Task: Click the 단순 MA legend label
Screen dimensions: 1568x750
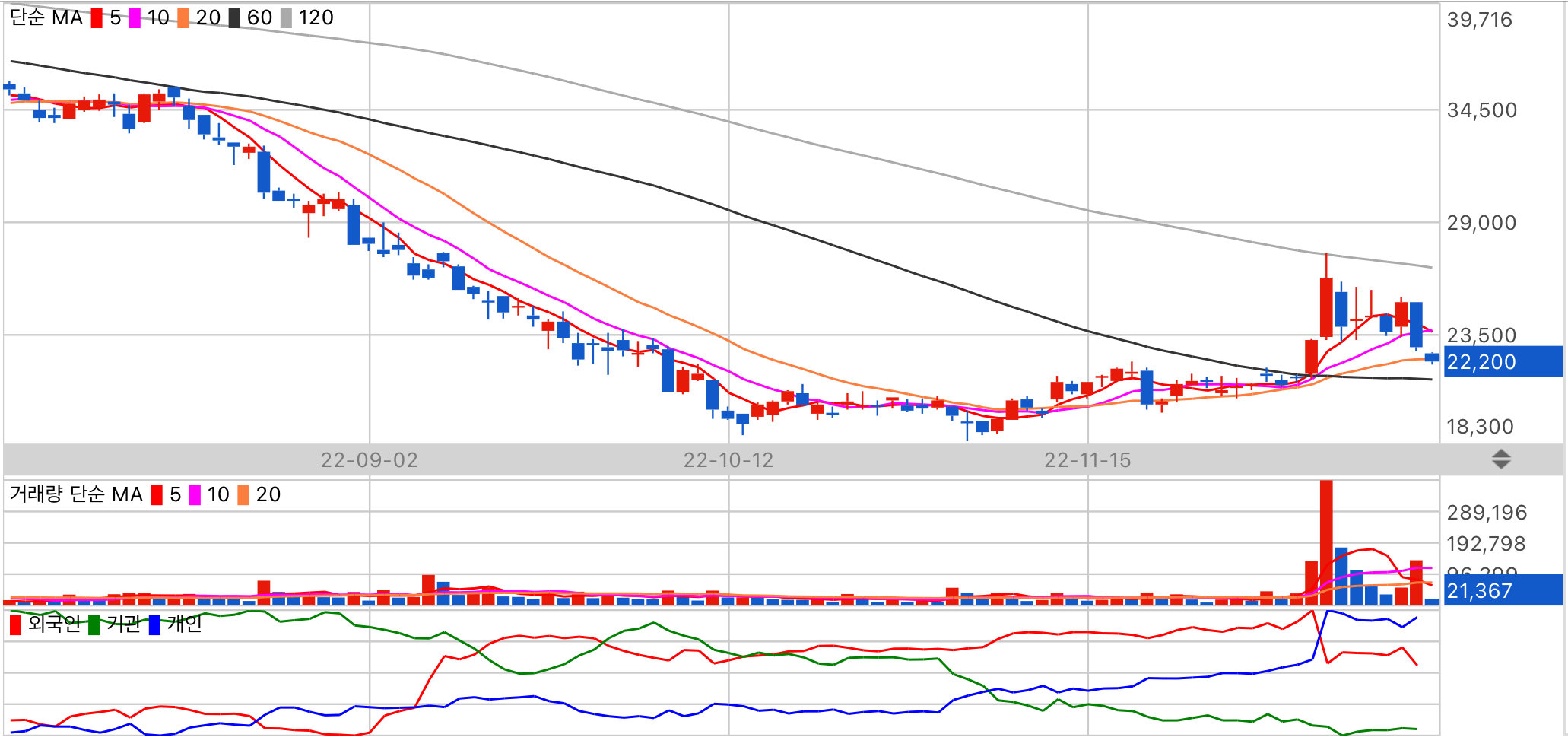Action: tap(46, 17)
